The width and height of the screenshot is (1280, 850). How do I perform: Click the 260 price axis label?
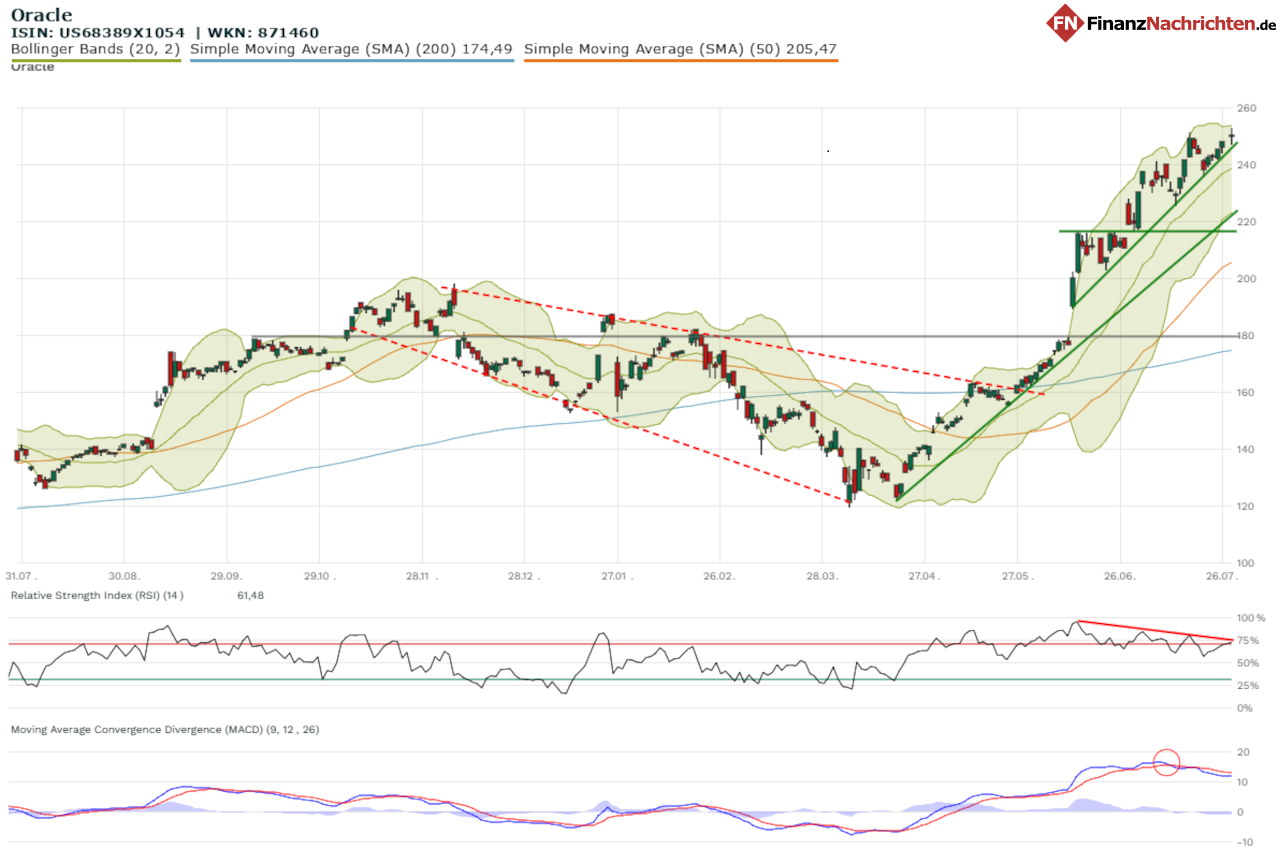(x=1246, y=108)
